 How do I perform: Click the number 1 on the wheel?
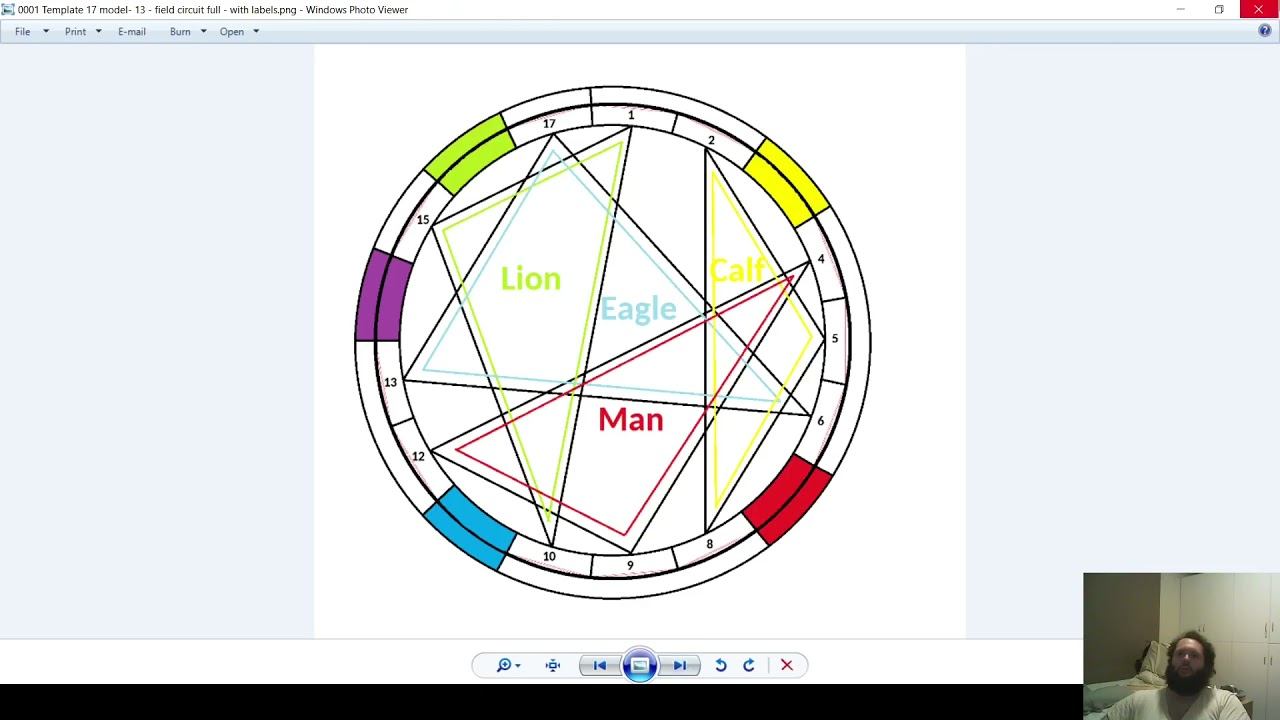point(631,115)
